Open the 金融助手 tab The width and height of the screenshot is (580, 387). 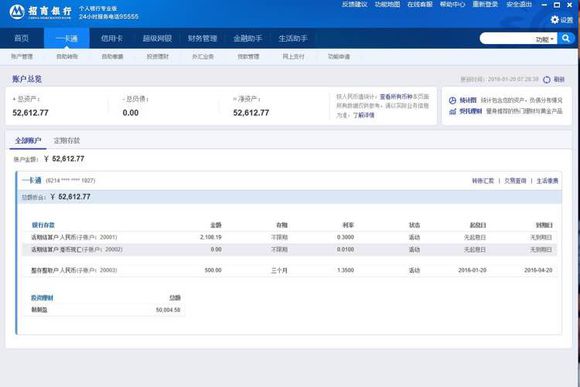[247, 38]
